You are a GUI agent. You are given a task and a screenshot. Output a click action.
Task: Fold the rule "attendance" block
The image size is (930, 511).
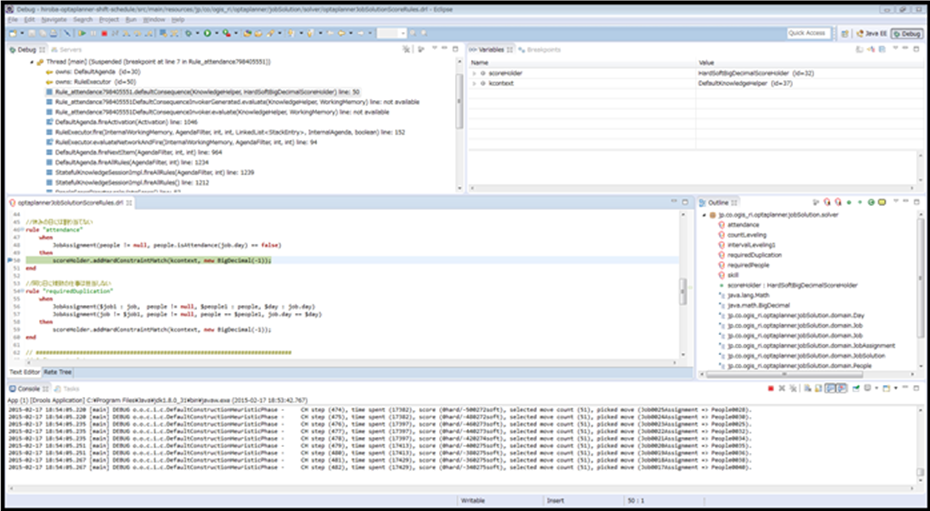pos(23,229)
